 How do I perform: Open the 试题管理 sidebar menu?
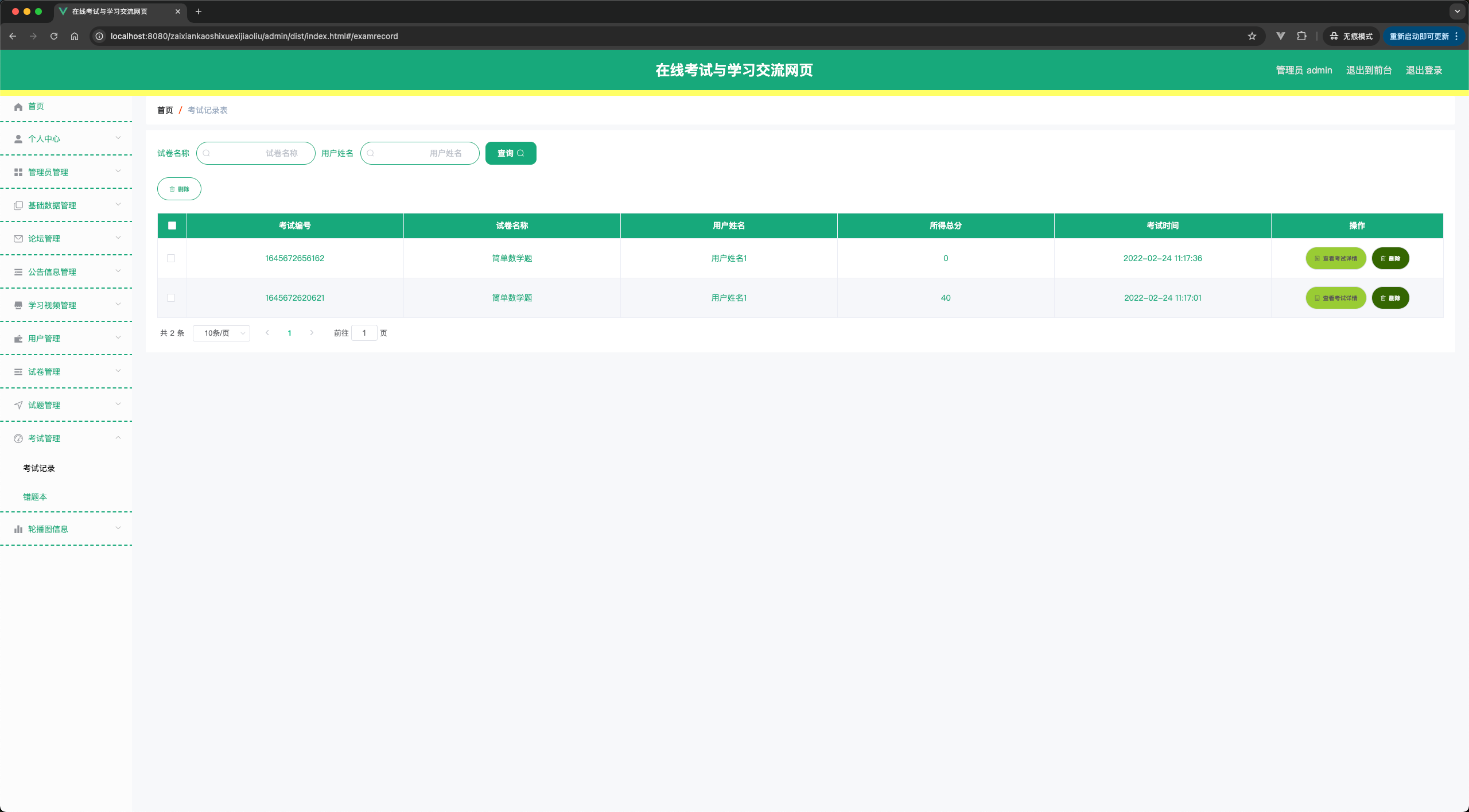(x=66, y=405)
